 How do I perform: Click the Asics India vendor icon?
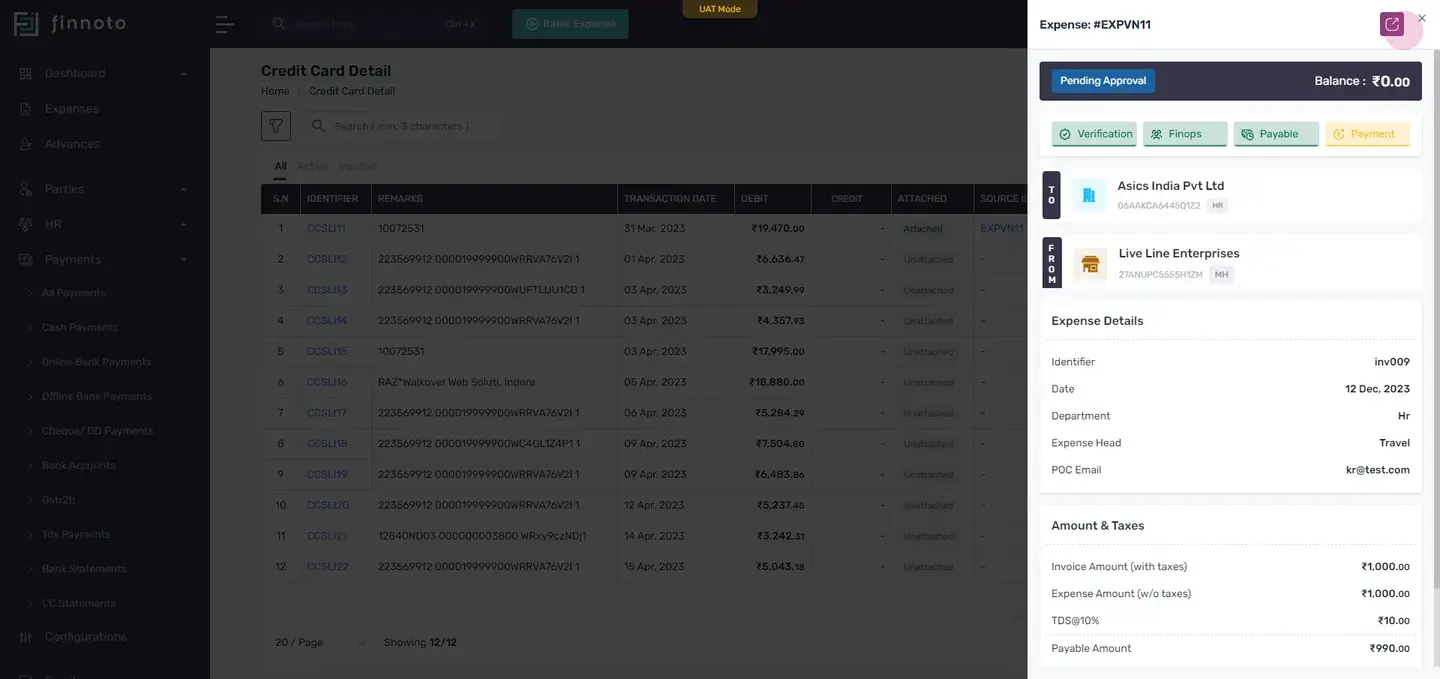point(1090,195)
